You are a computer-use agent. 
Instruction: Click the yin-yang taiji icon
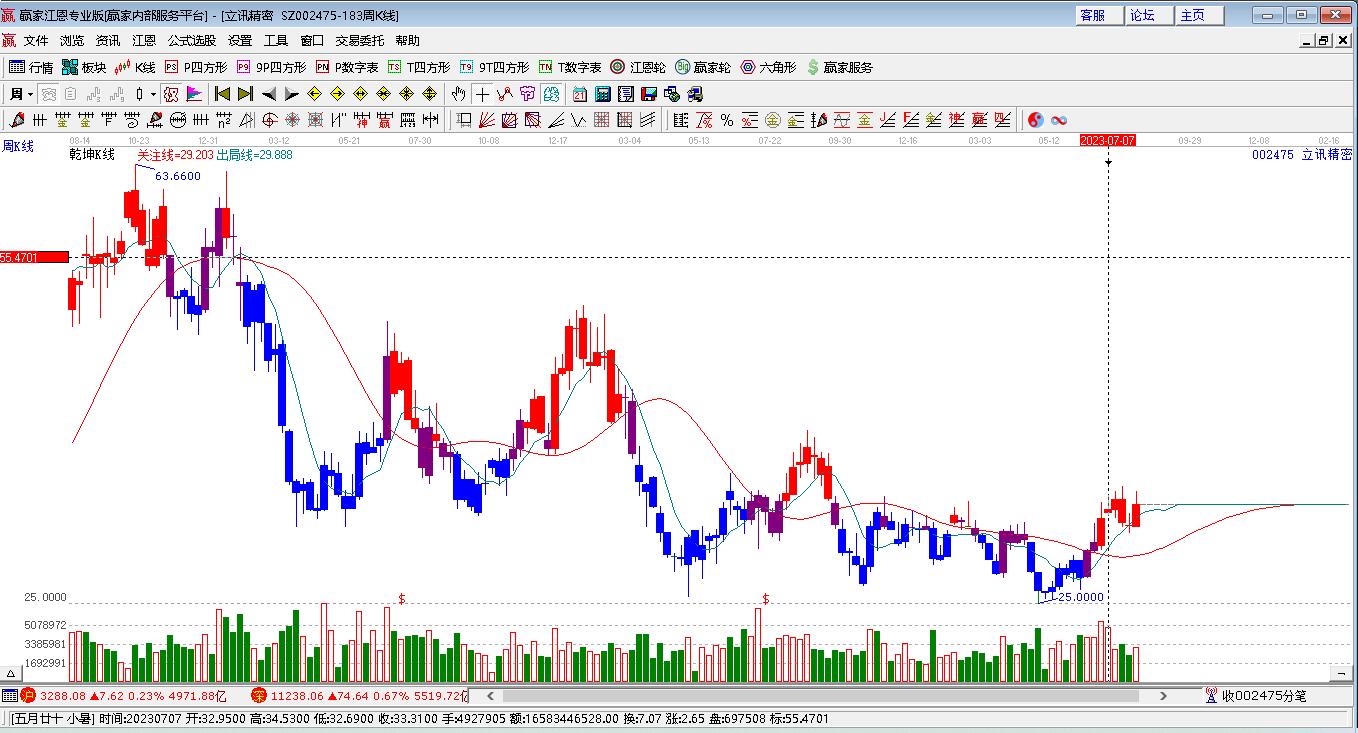pyautogui.click(x=1036, y=120)
